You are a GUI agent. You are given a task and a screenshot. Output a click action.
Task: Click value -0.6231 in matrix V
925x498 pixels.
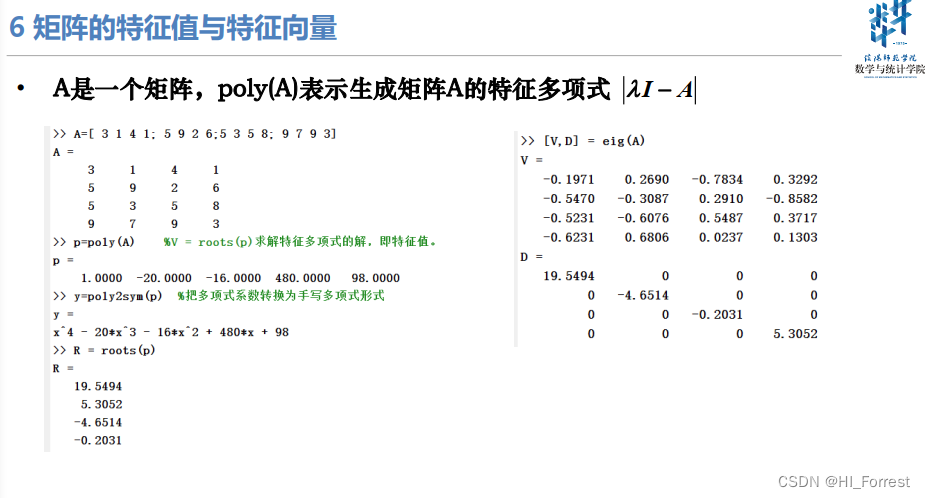point(569,238)
